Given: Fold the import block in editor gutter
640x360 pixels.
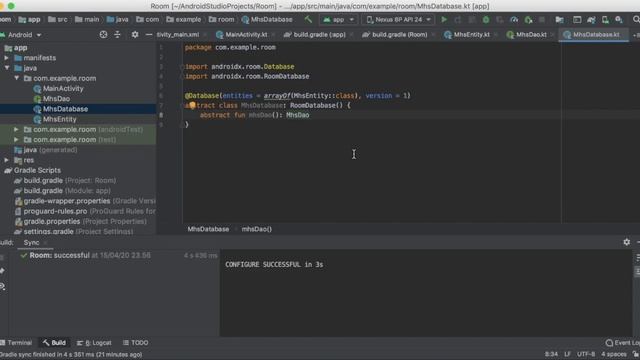Looking at the screenshot, I should coord(182,67).
